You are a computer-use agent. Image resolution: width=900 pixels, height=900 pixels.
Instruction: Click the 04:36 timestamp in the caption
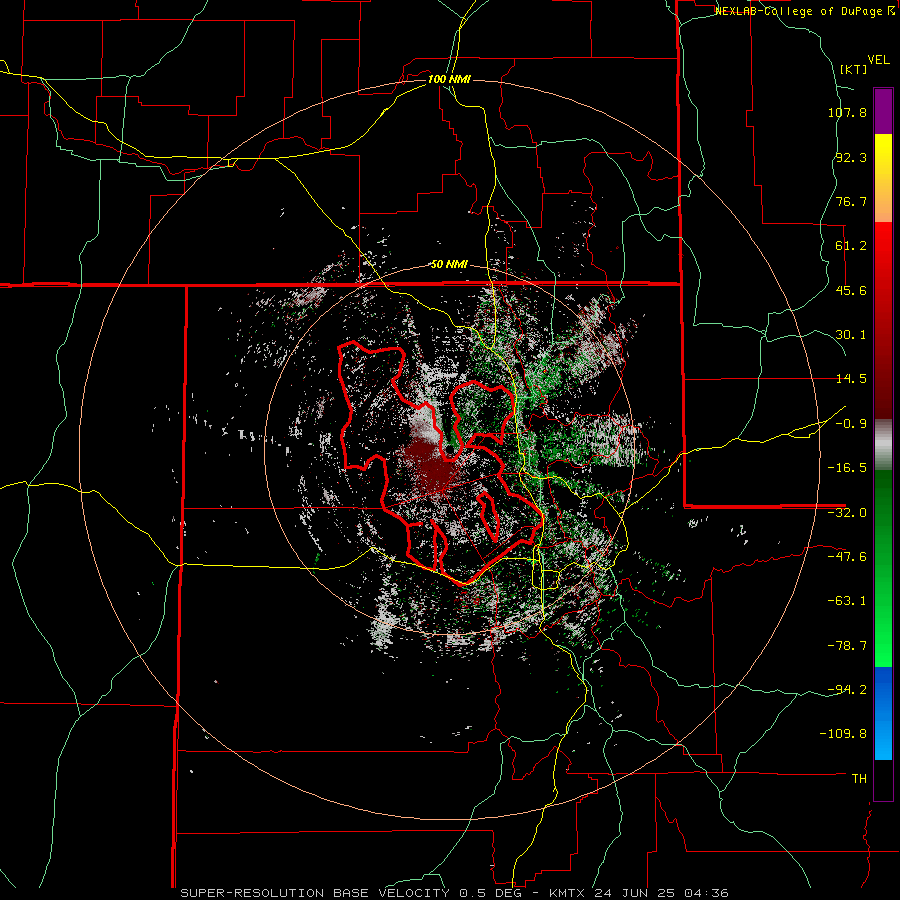coord(709,893)
